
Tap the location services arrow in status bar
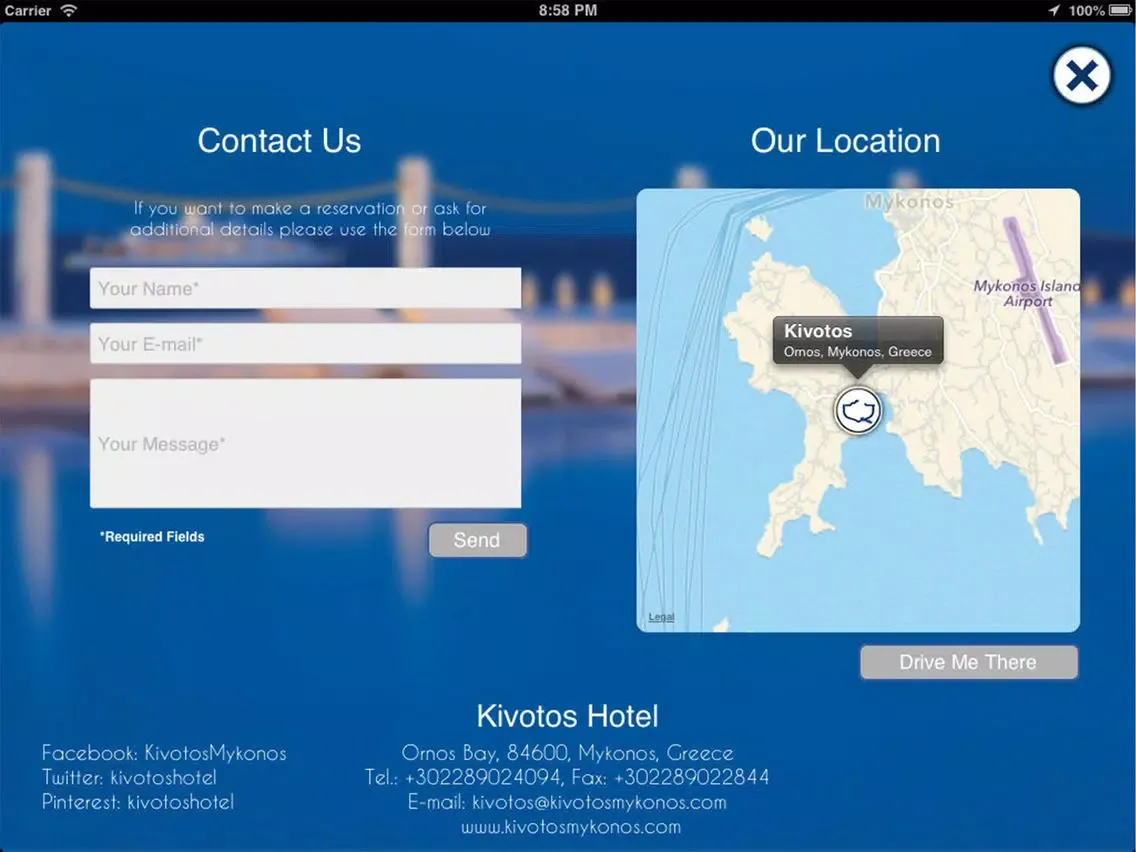point(1054,10)
